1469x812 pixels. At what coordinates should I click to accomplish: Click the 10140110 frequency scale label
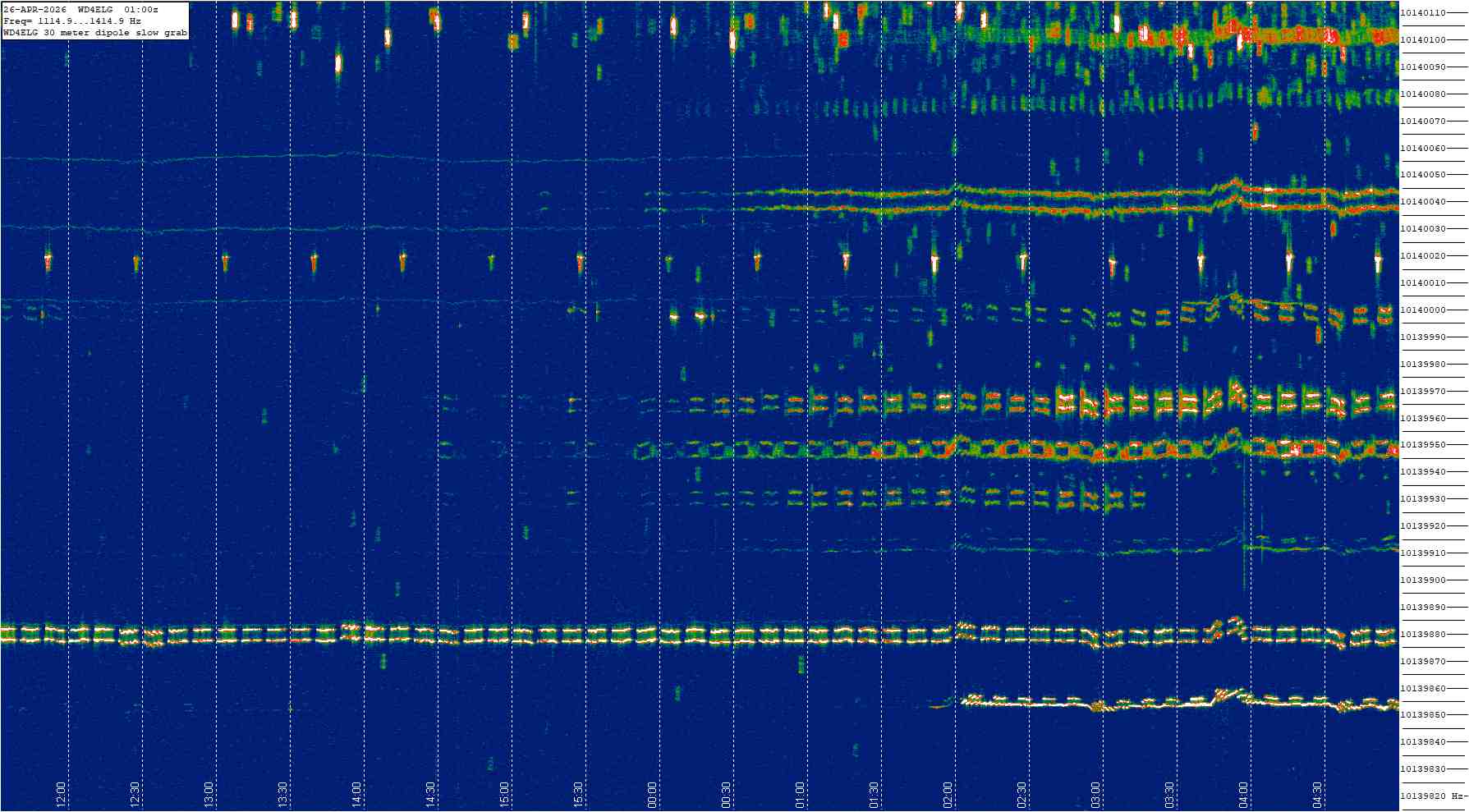1423,13
